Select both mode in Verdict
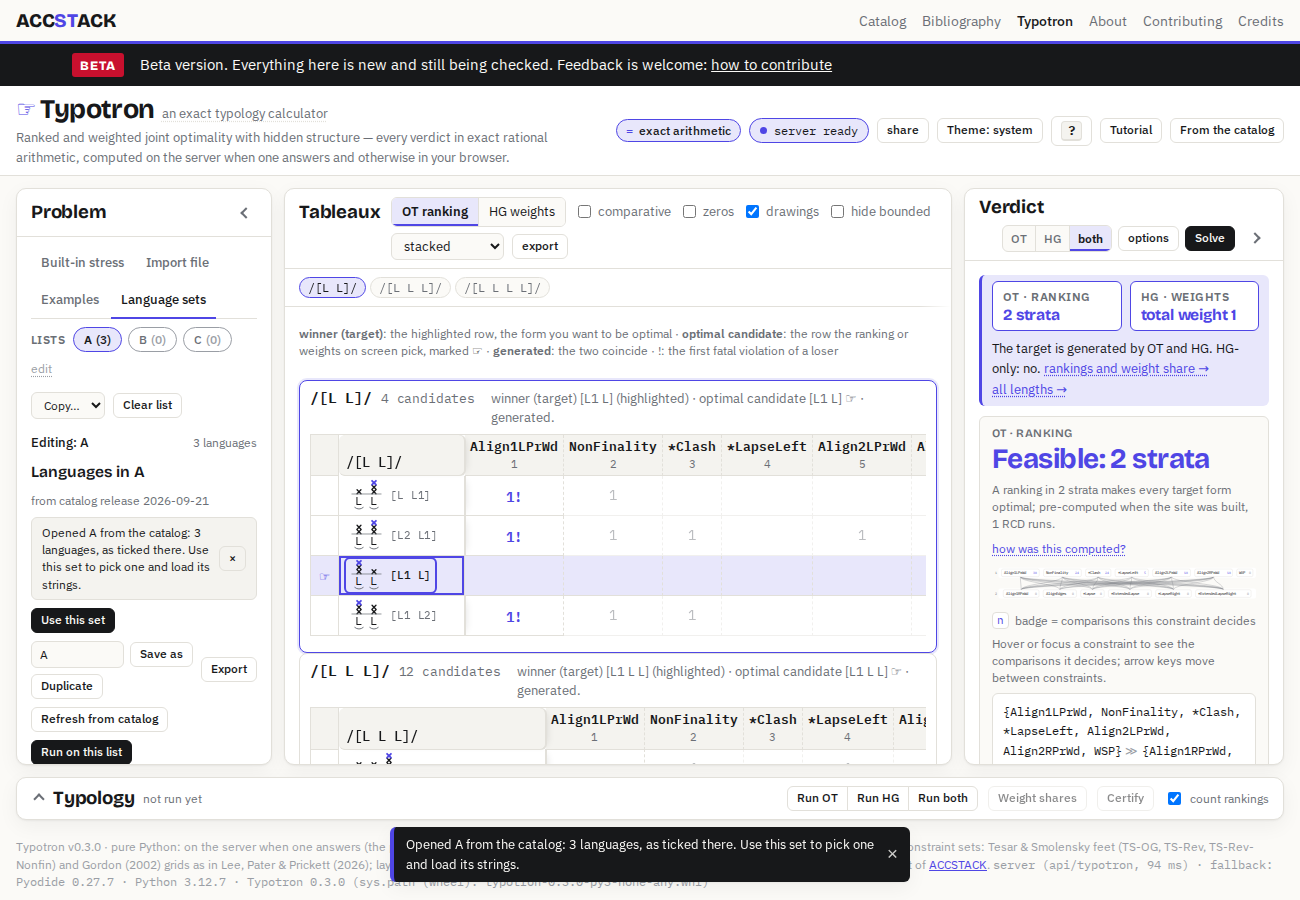Viewport: 1300px width, 900px height. (x=1090, y=238)
